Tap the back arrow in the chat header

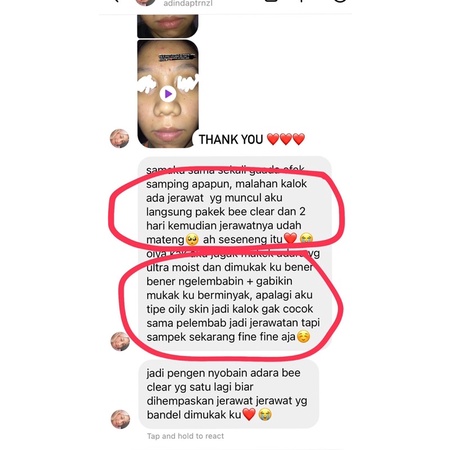[116, 1]
